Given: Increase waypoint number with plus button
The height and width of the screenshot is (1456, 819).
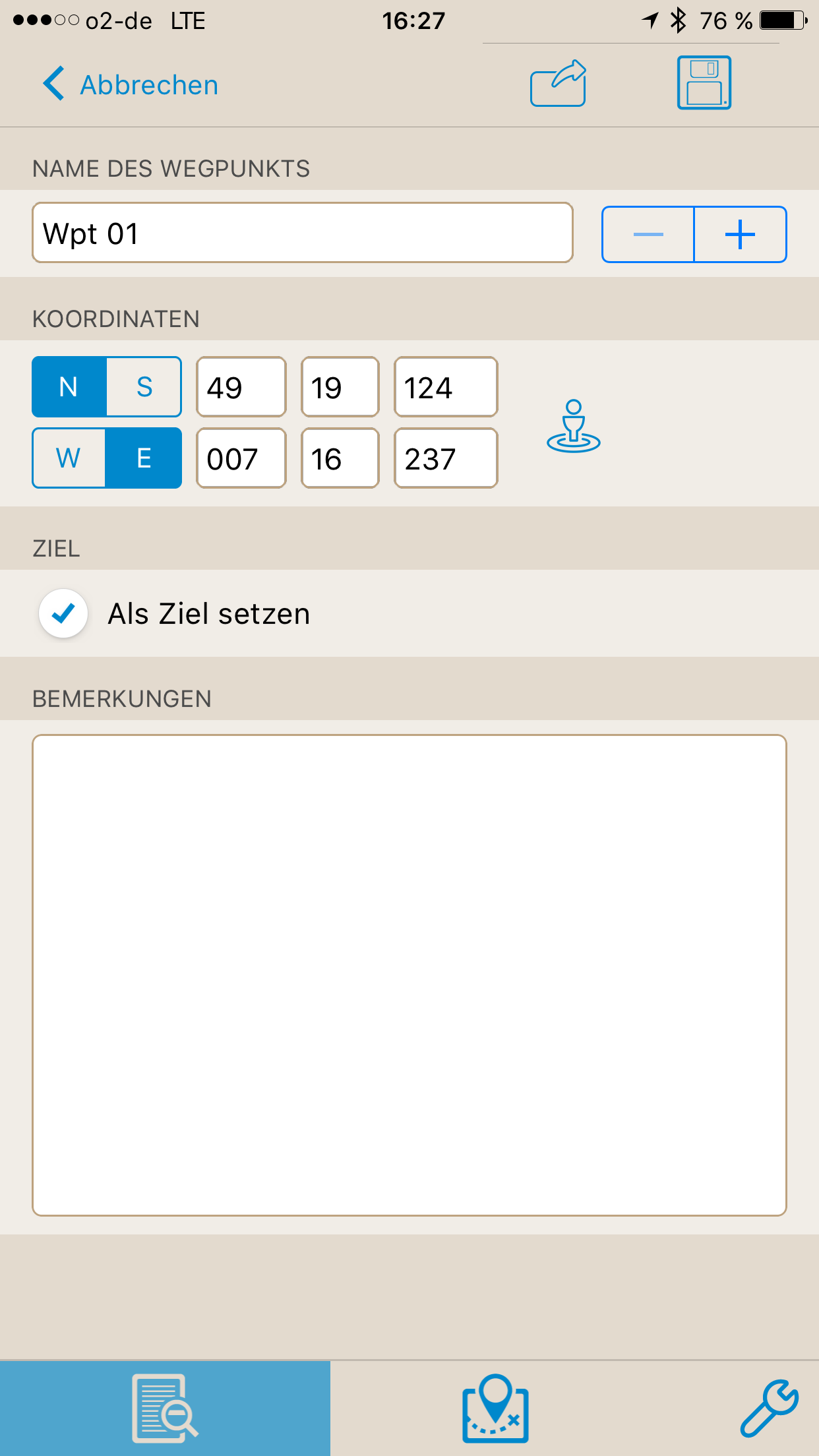Looking at the screenshot, I should (x=741, y=235).
